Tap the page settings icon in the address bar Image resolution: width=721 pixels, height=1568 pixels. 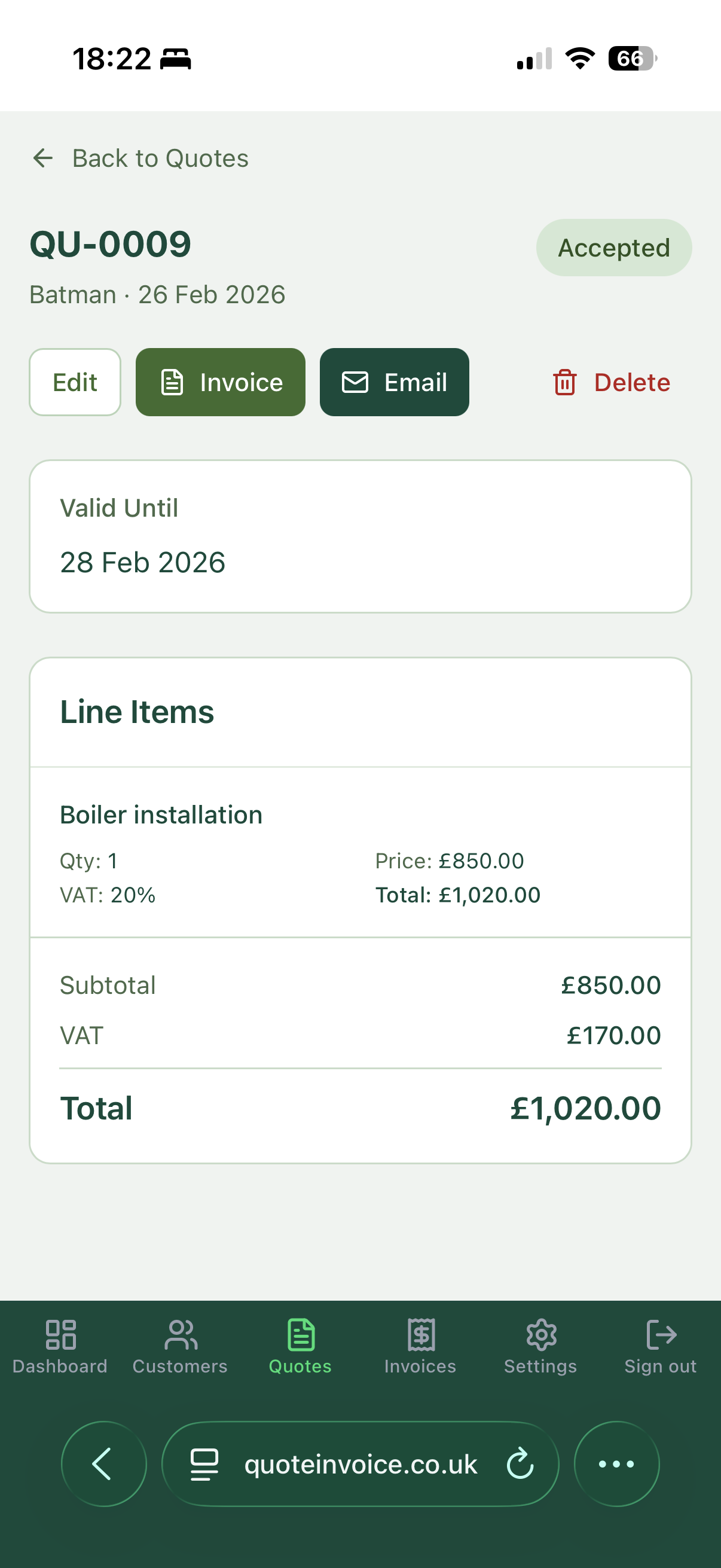[x=204, y=1464]
